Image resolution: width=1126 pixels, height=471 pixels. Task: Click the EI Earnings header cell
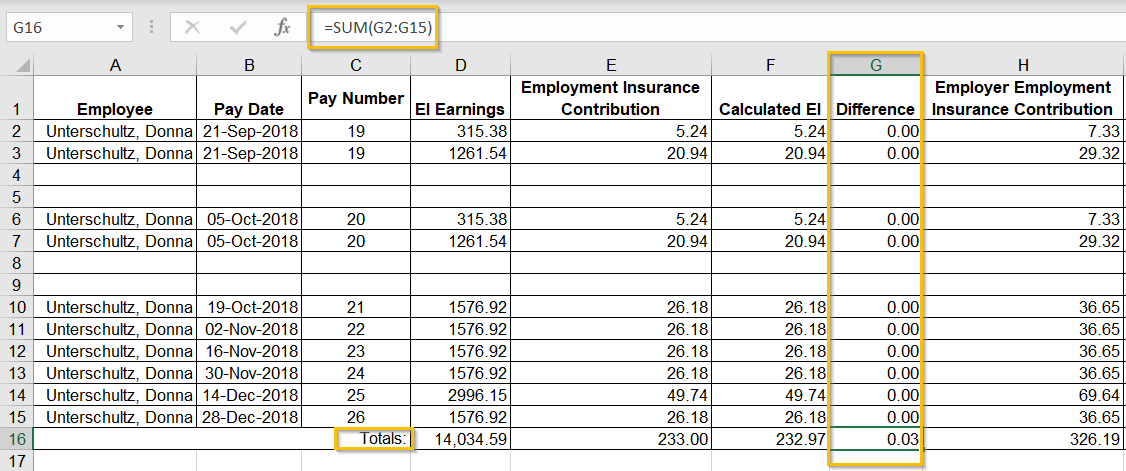460,98
